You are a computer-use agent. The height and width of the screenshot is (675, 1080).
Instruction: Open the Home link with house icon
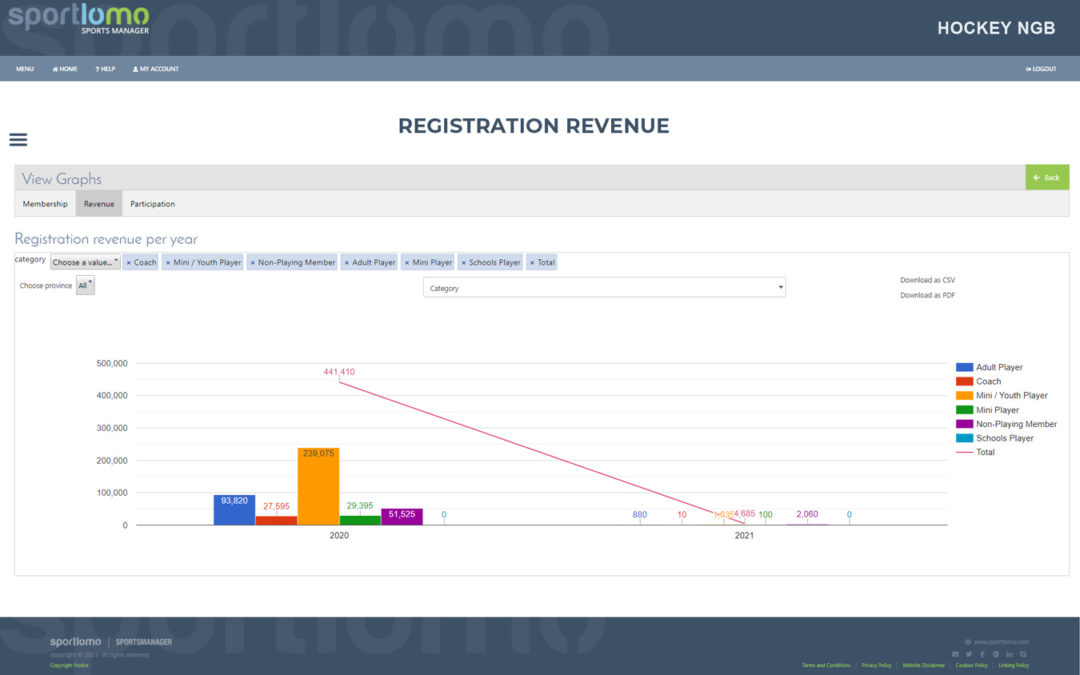(64, 68)
